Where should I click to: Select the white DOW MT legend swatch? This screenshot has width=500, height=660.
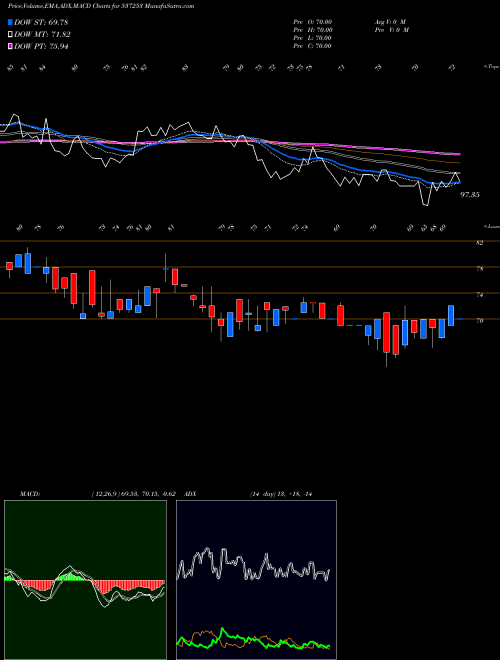click(11, 35)
